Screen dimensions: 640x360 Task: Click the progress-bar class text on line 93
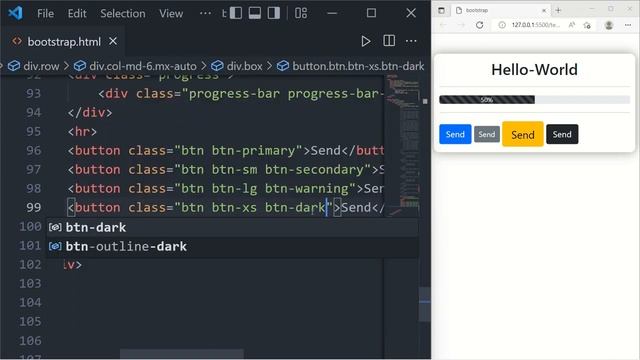tap(234, 93)
